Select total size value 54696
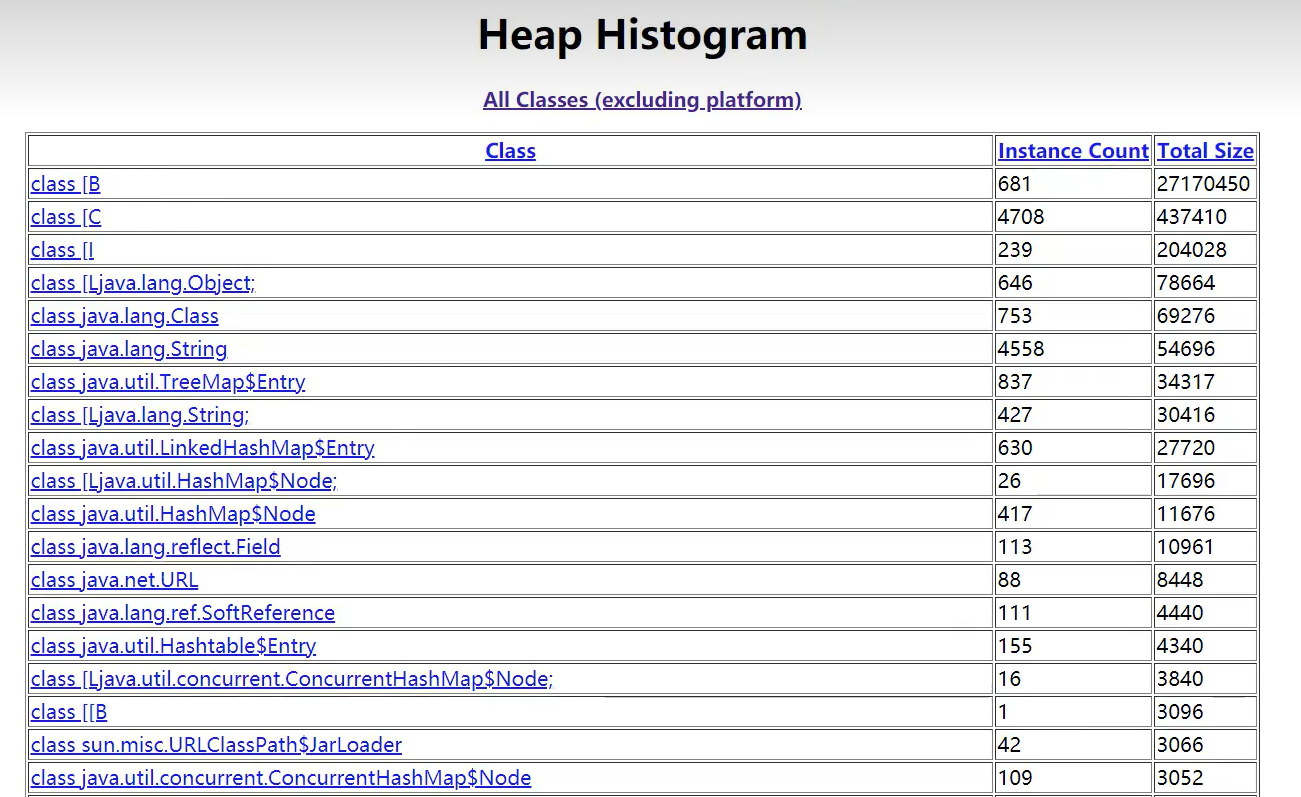1301x797 pixels. click(x=1186, y=349)
